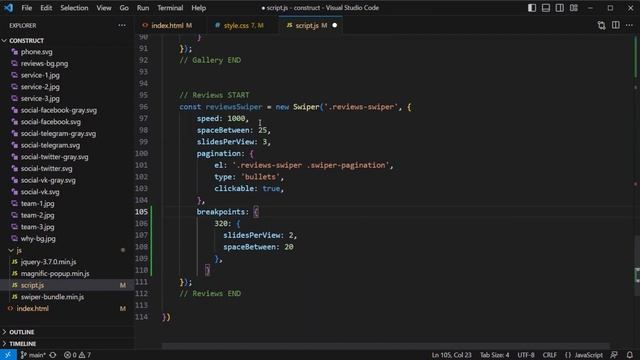The height and width of the screenshot is (360, 640).
Task: Open social-twitter-gray.svg file
Action: [x=54, y=157]
